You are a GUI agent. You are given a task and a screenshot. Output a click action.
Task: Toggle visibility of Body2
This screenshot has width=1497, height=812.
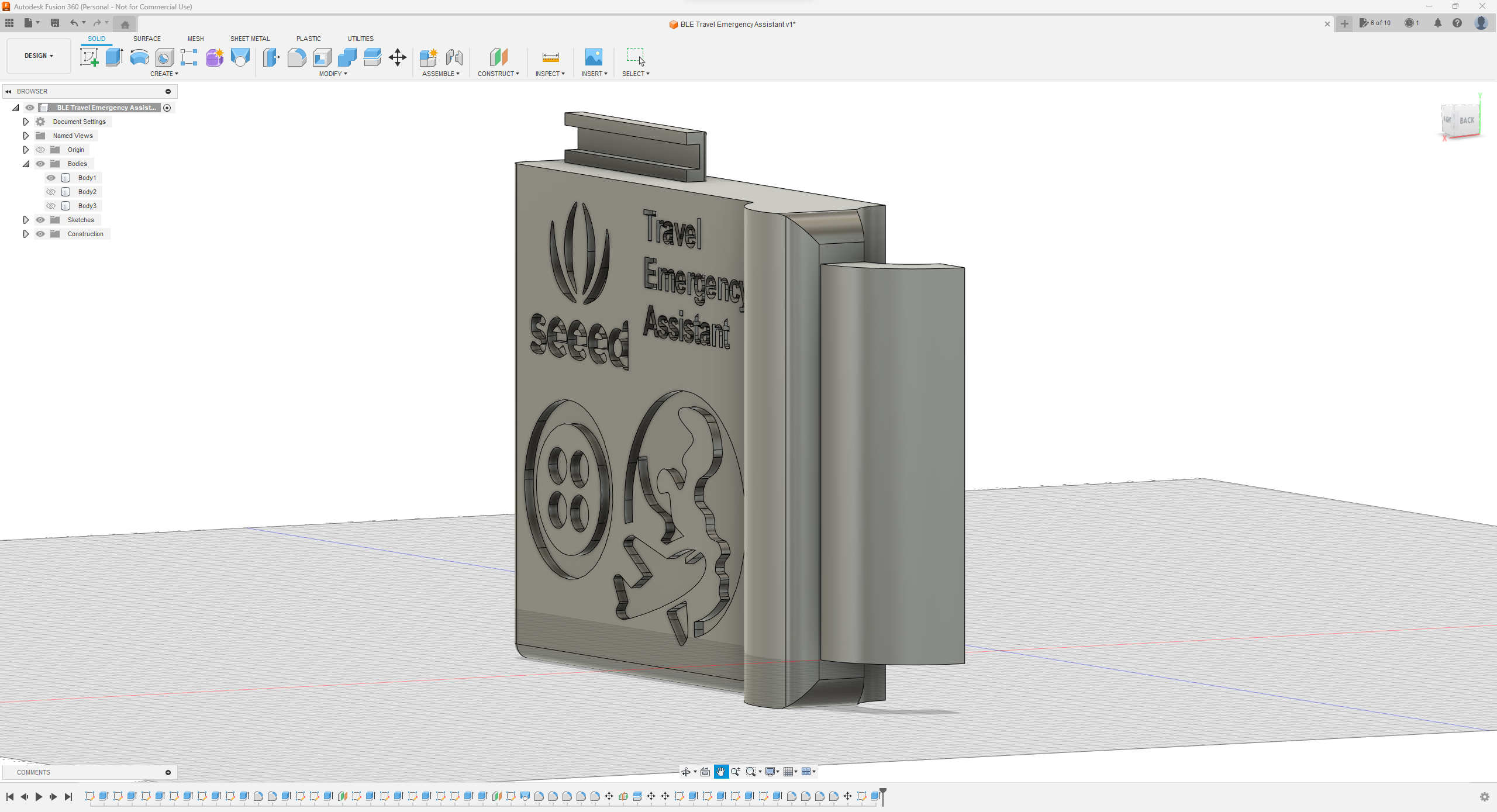click(x=51, y=191)
